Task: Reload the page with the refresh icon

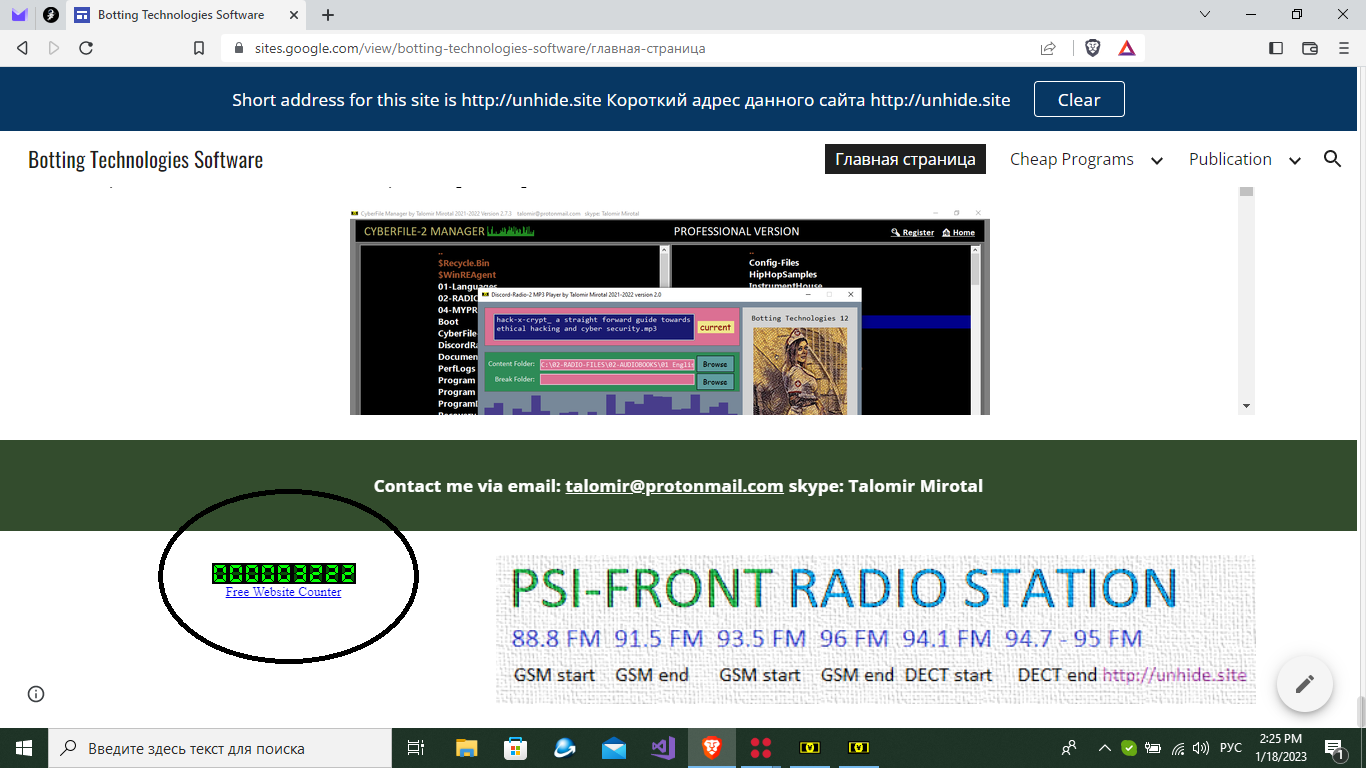Action: [86, 48]
